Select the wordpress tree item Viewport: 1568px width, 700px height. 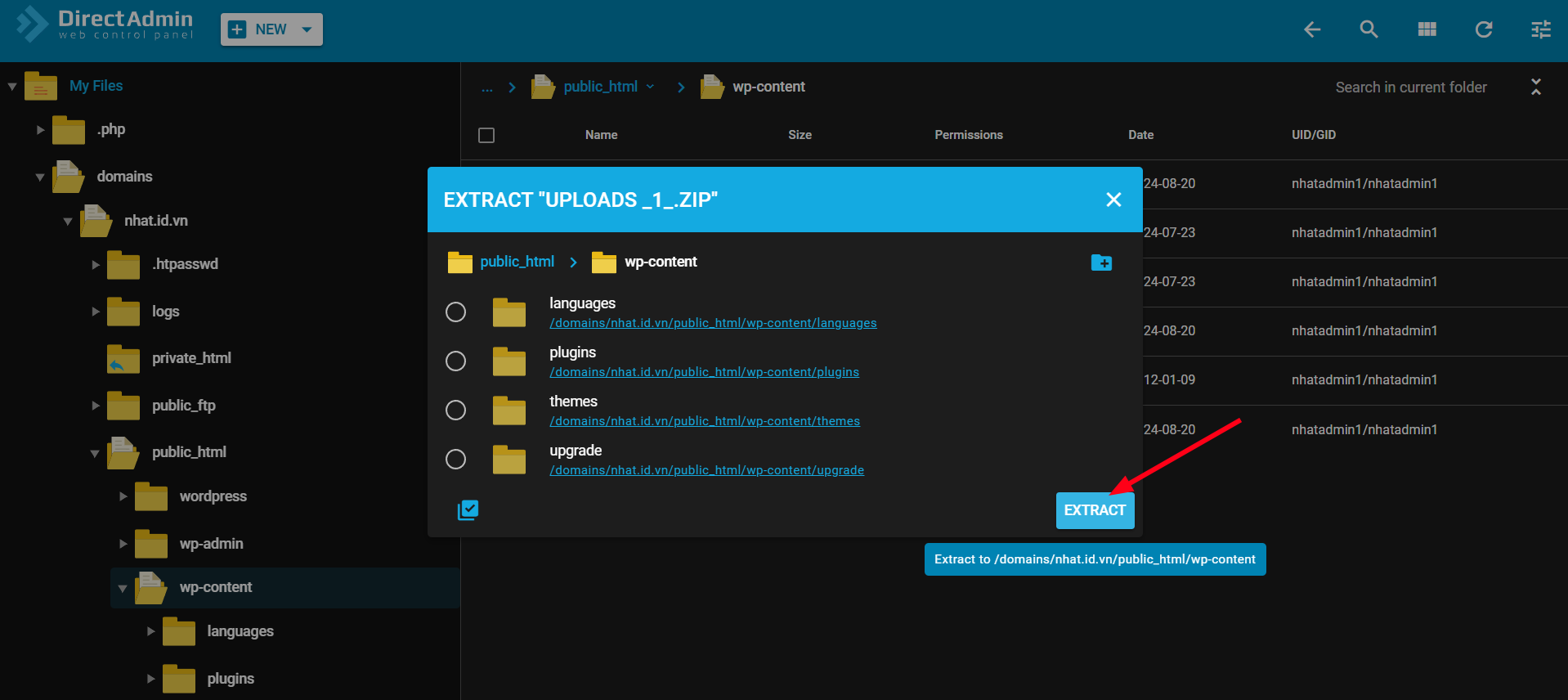click(213, 496)
